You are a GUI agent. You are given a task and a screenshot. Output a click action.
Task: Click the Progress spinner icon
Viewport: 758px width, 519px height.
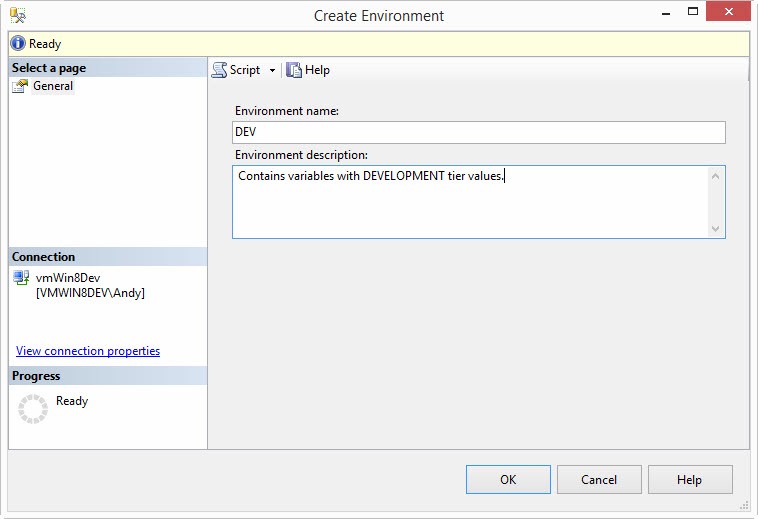(33, 408)
